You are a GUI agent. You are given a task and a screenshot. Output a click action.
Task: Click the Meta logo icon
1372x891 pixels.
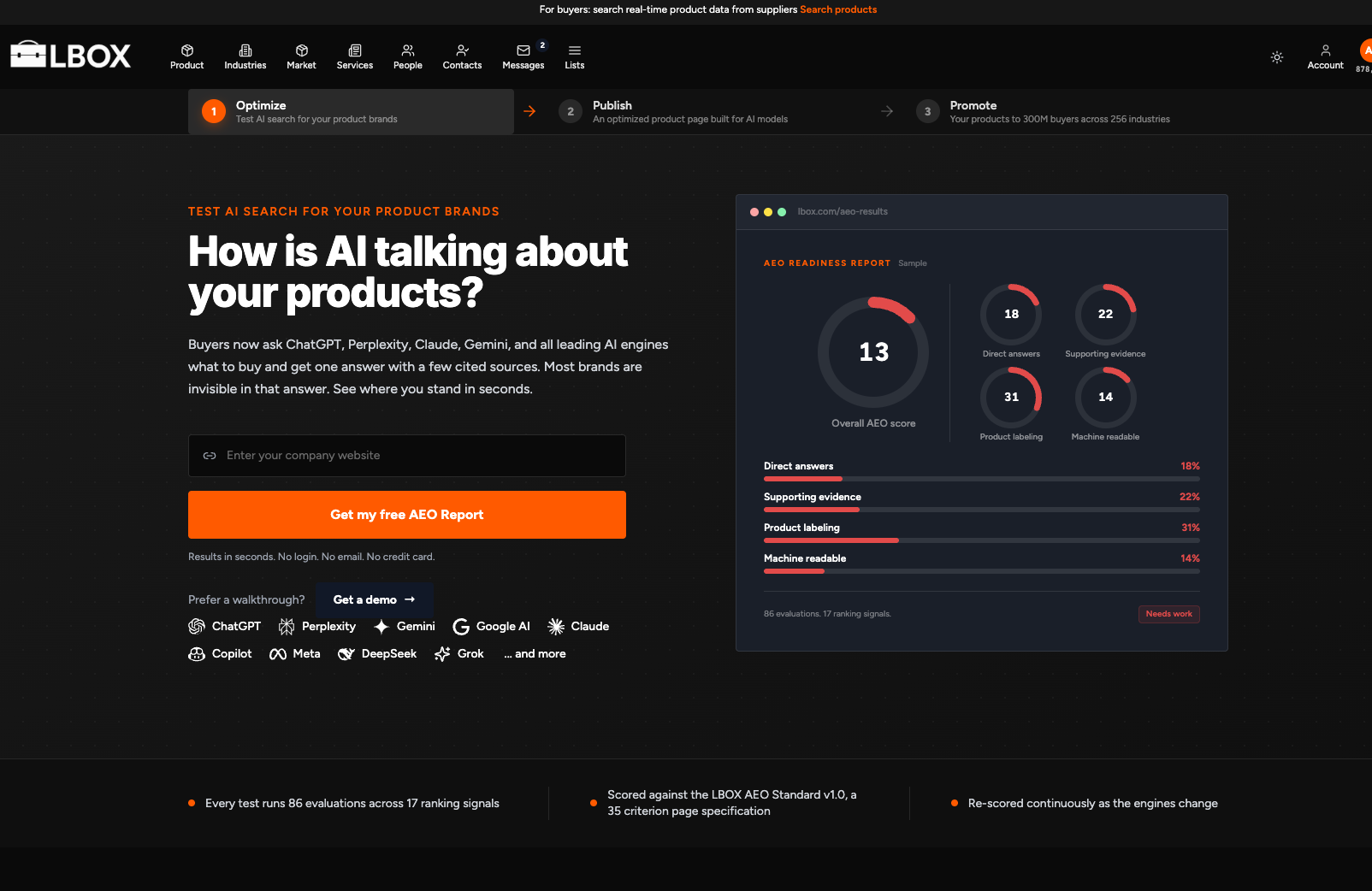278,654
